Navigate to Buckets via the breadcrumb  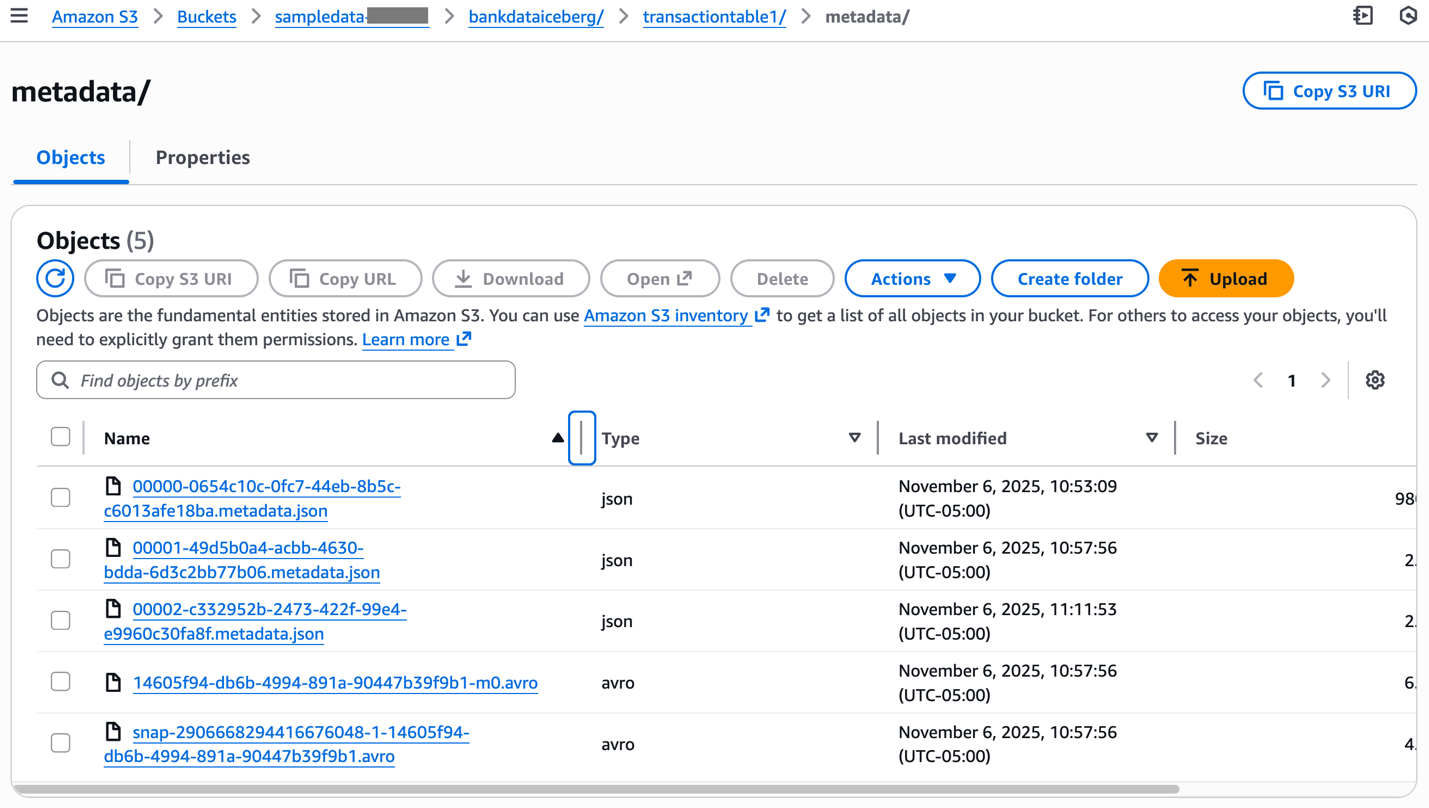(206, 16)
